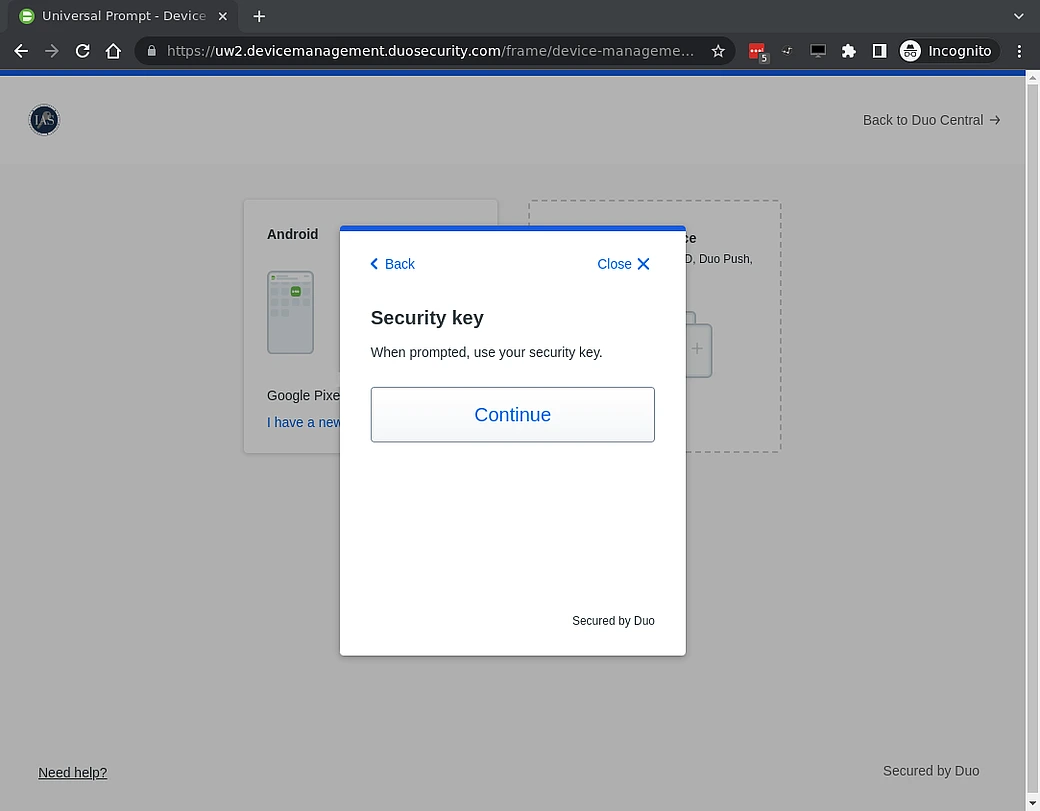Close the Universal Prompt browser tab
The height and width of the screenshot is (811, 1040).
coord(223,16)
